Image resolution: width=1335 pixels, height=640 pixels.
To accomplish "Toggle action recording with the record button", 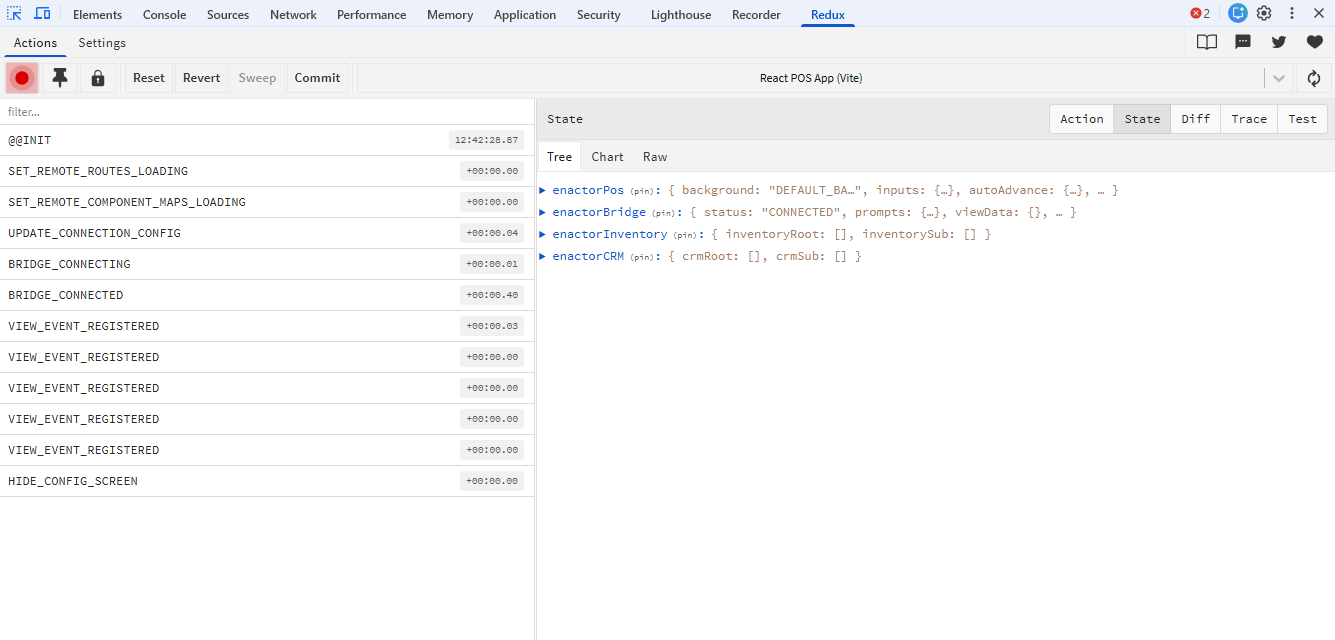I will [21, 78].
